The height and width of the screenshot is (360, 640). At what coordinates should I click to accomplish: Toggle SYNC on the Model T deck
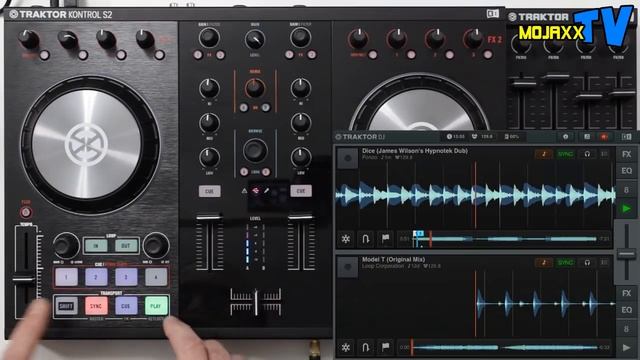[565, 262]
